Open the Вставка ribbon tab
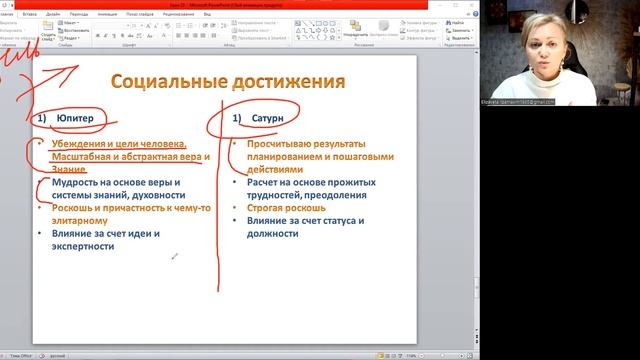The height and width of the screenshot is (360, 640). pos(29,14)
